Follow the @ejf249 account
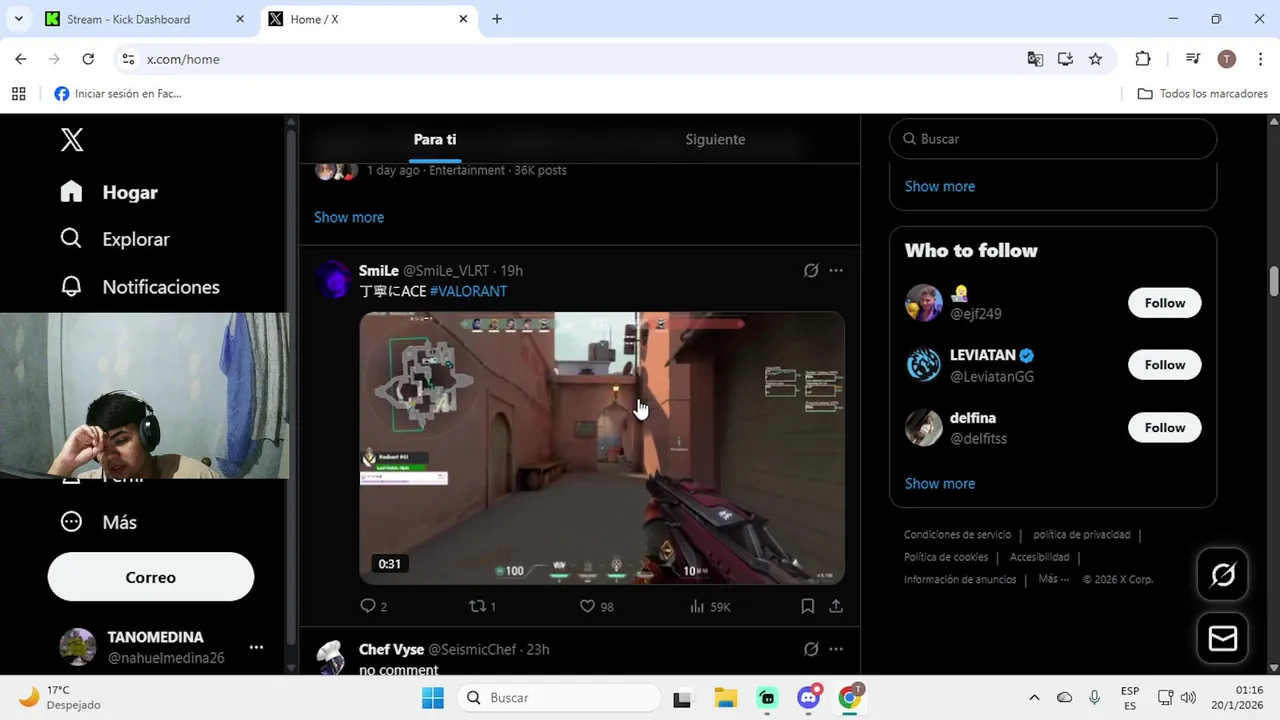Viewport: 1280px width, 720px height. (x=1164, y=303)
